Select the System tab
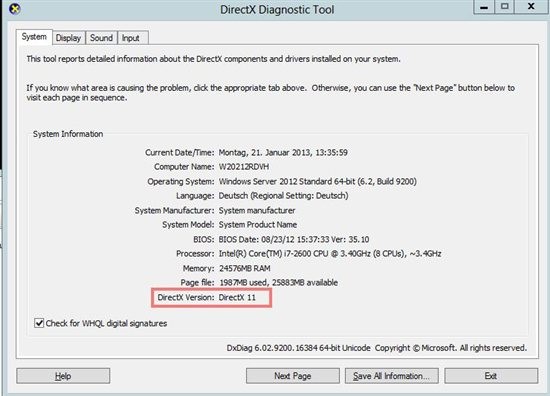The height and width of the screenshot is (396, 550). 34,37
